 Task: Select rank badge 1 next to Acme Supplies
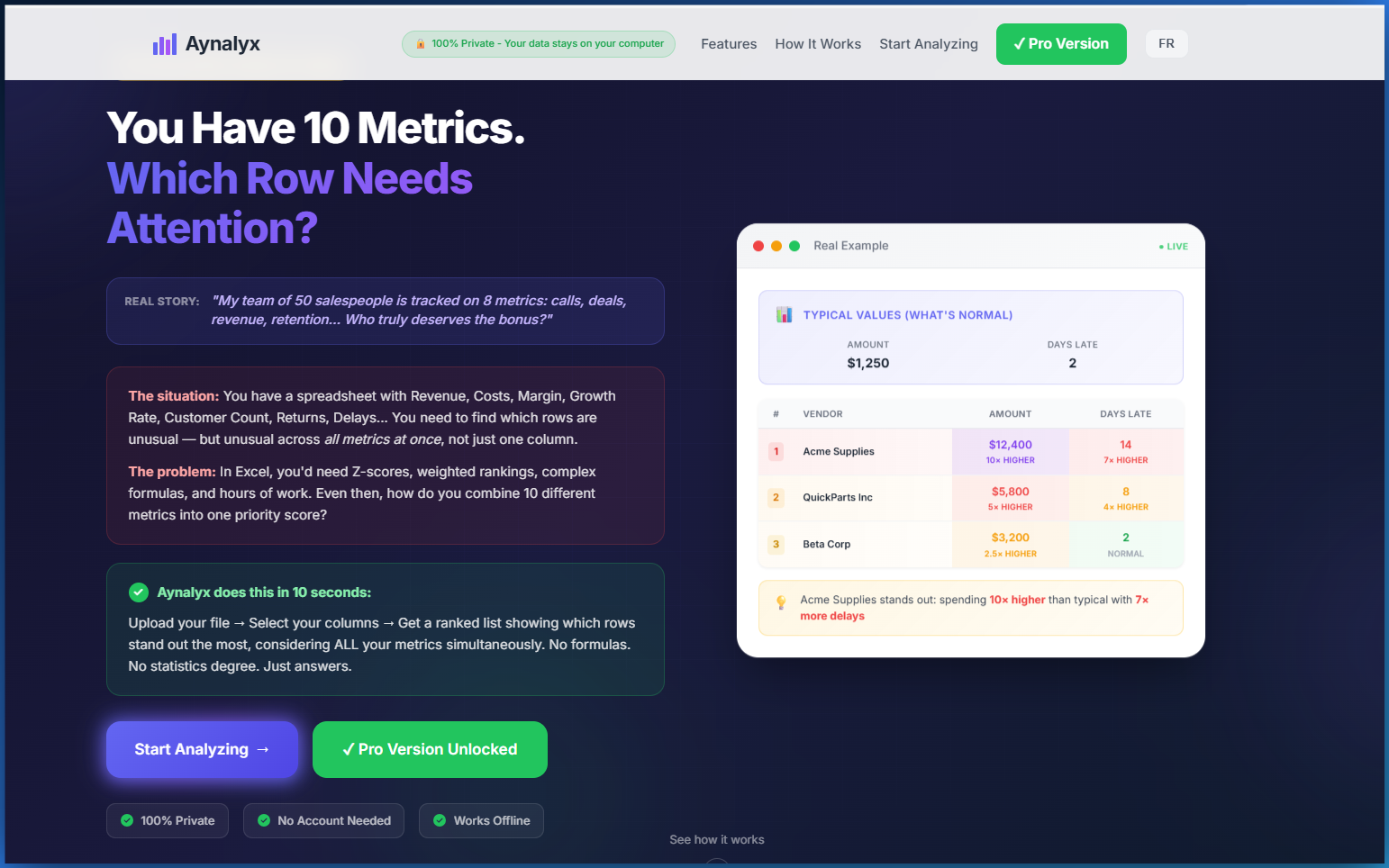[x=776, y=451]
